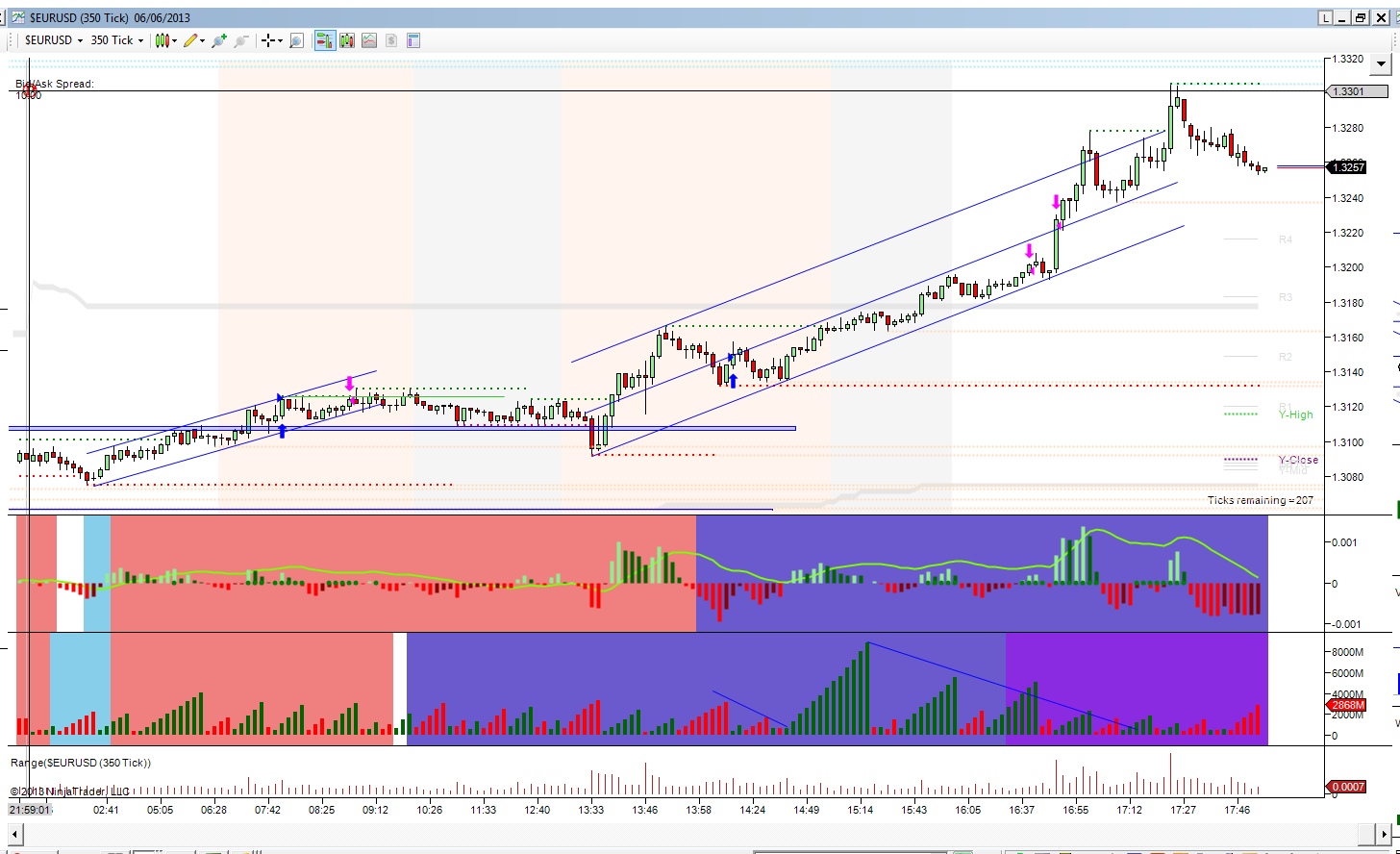This screenshot has height=854, width=1400.
Task: Click the R3 pivot level label
Action: pyautogui.click(x=1286, y=298)
